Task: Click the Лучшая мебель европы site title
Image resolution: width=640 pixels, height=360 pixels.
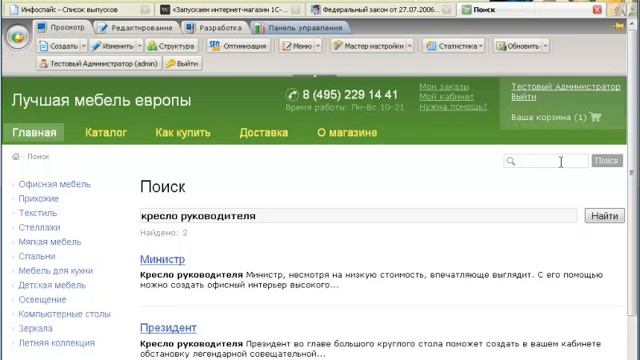Action: [x=101, y=100]
